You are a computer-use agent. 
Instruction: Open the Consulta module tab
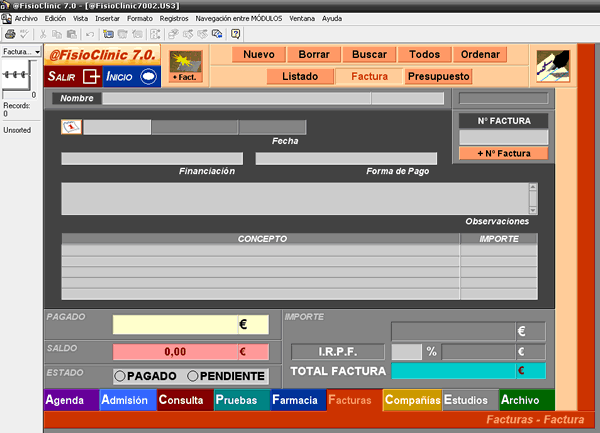185,400
